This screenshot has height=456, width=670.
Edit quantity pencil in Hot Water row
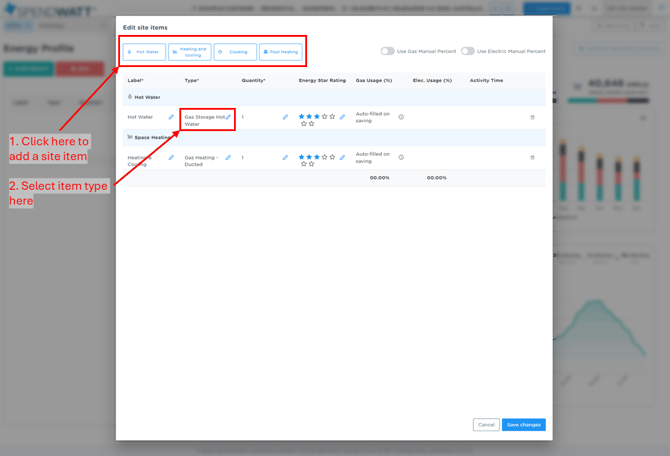click(x=285, y=117)
